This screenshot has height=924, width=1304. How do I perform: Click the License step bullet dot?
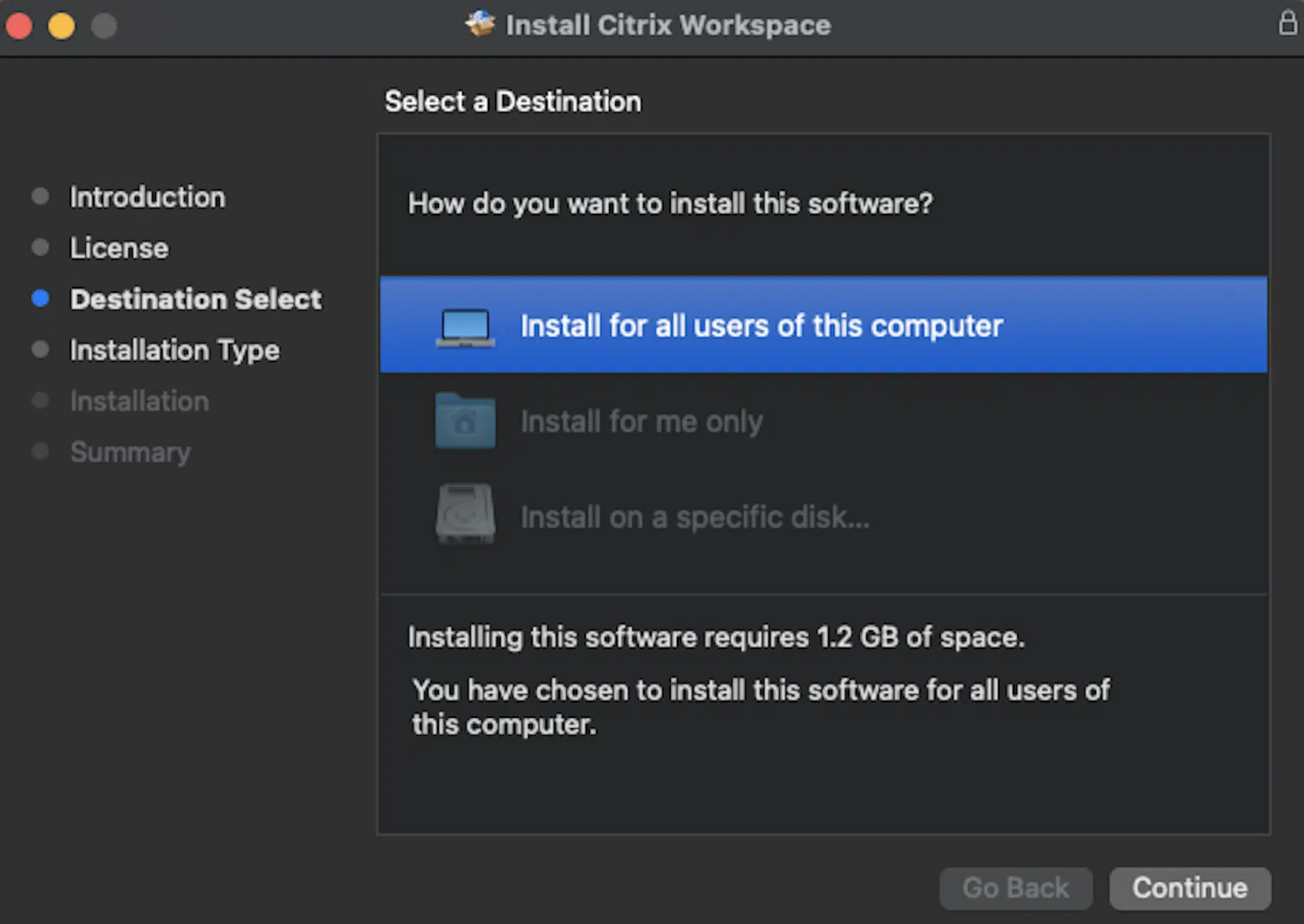pyautogui.click(x=40, y=247)
